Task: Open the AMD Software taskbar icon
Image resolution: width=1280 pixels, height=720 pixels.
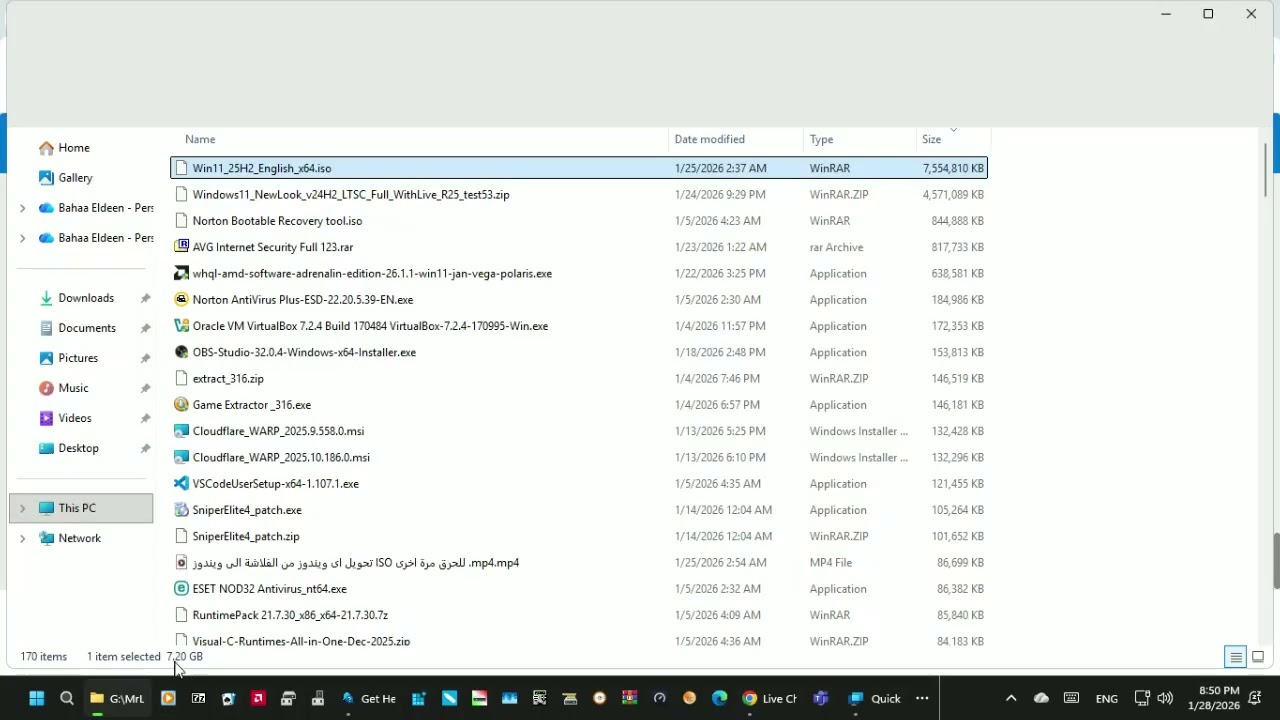Action: (258, 699)
